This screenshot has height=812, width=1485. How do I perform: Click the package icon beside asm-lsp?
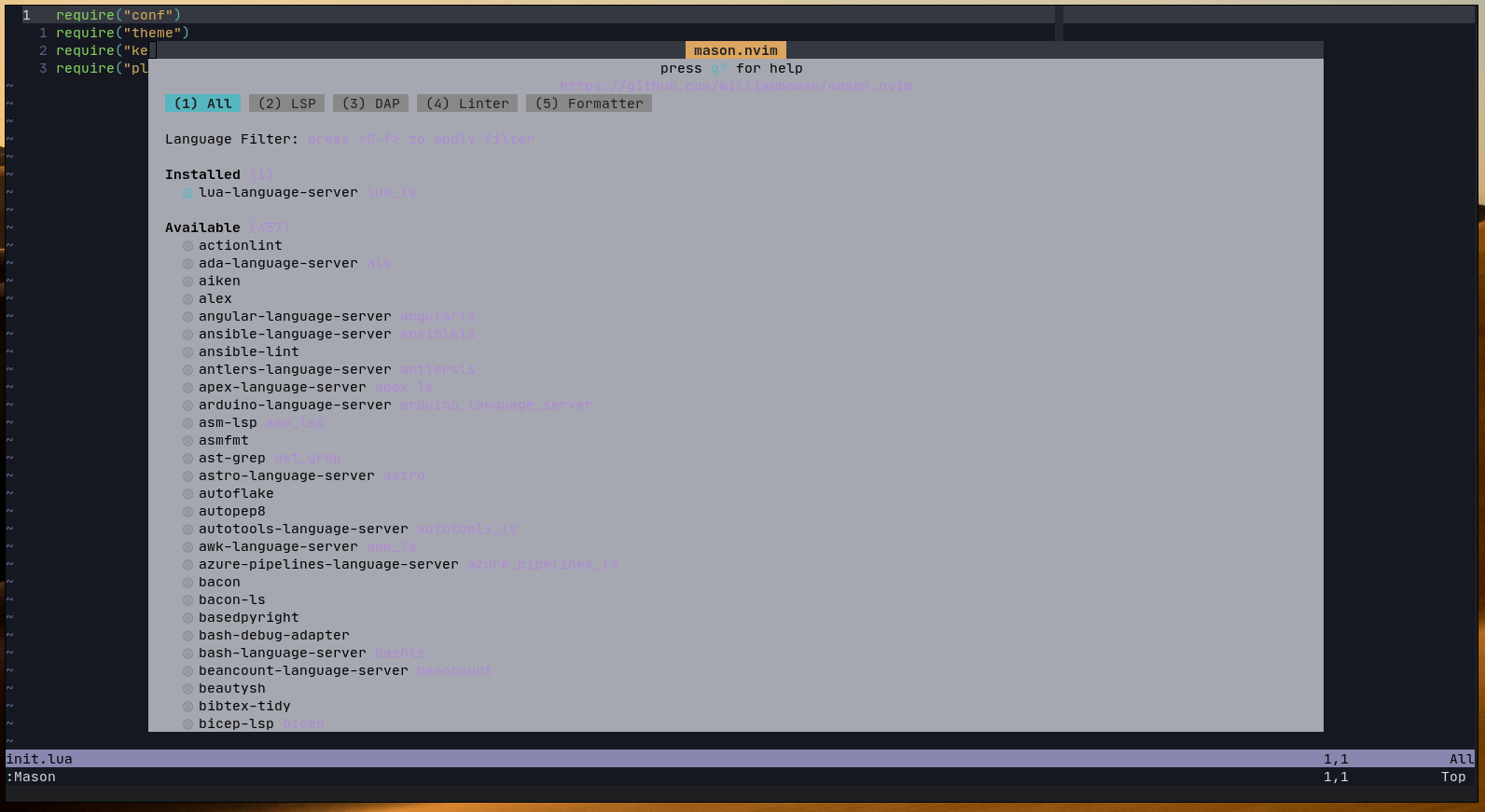[187, 423]
